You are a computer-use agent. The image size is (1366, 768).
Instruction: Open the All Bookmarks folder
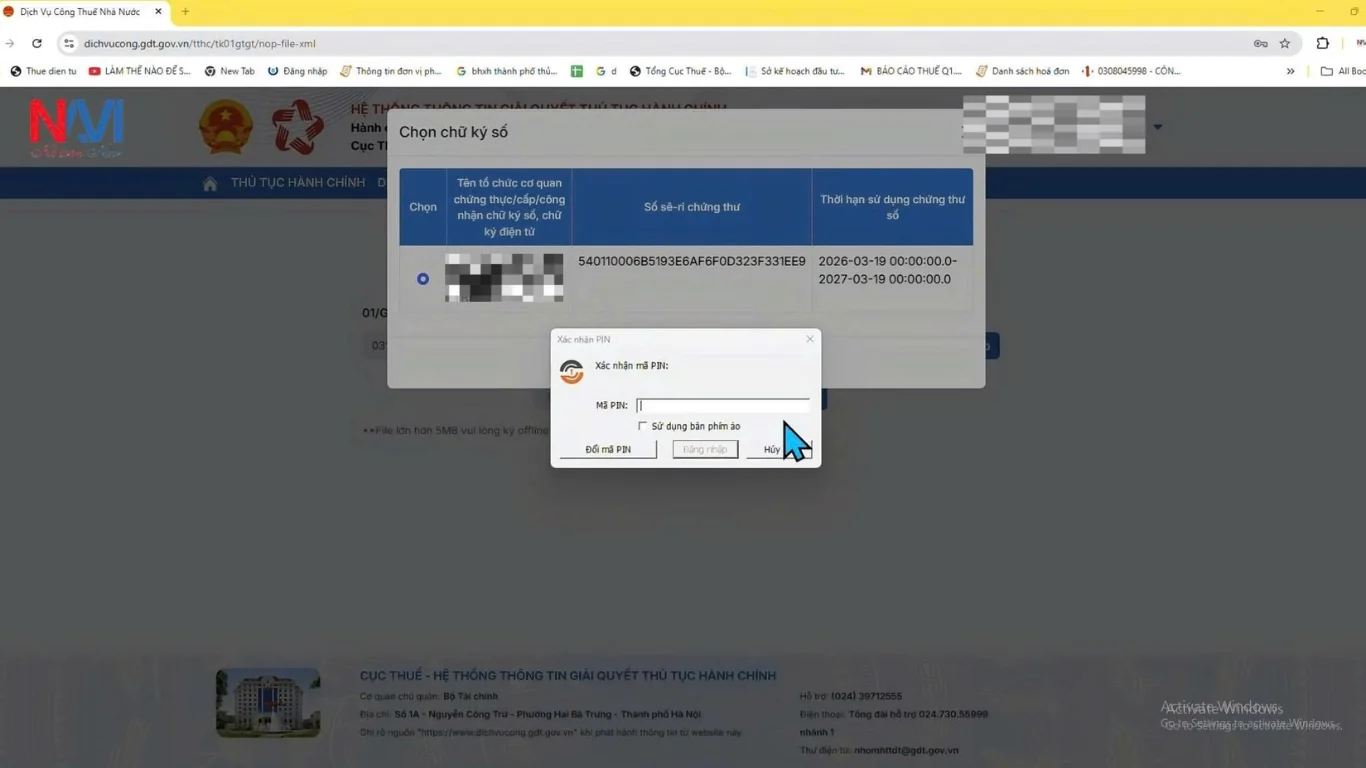1341,71
